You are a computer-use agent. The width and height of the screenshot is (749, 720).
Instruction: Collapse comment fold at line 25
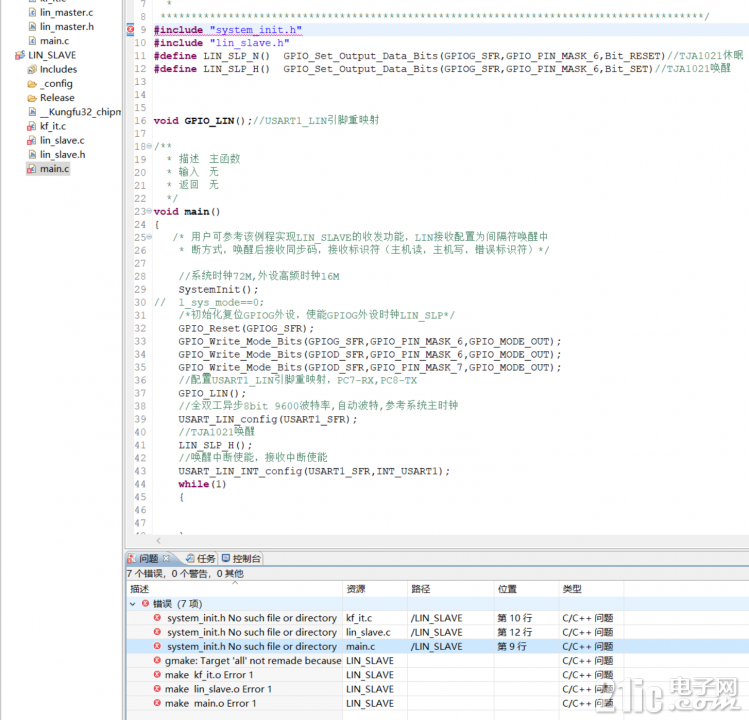click(x=149, y=236)
